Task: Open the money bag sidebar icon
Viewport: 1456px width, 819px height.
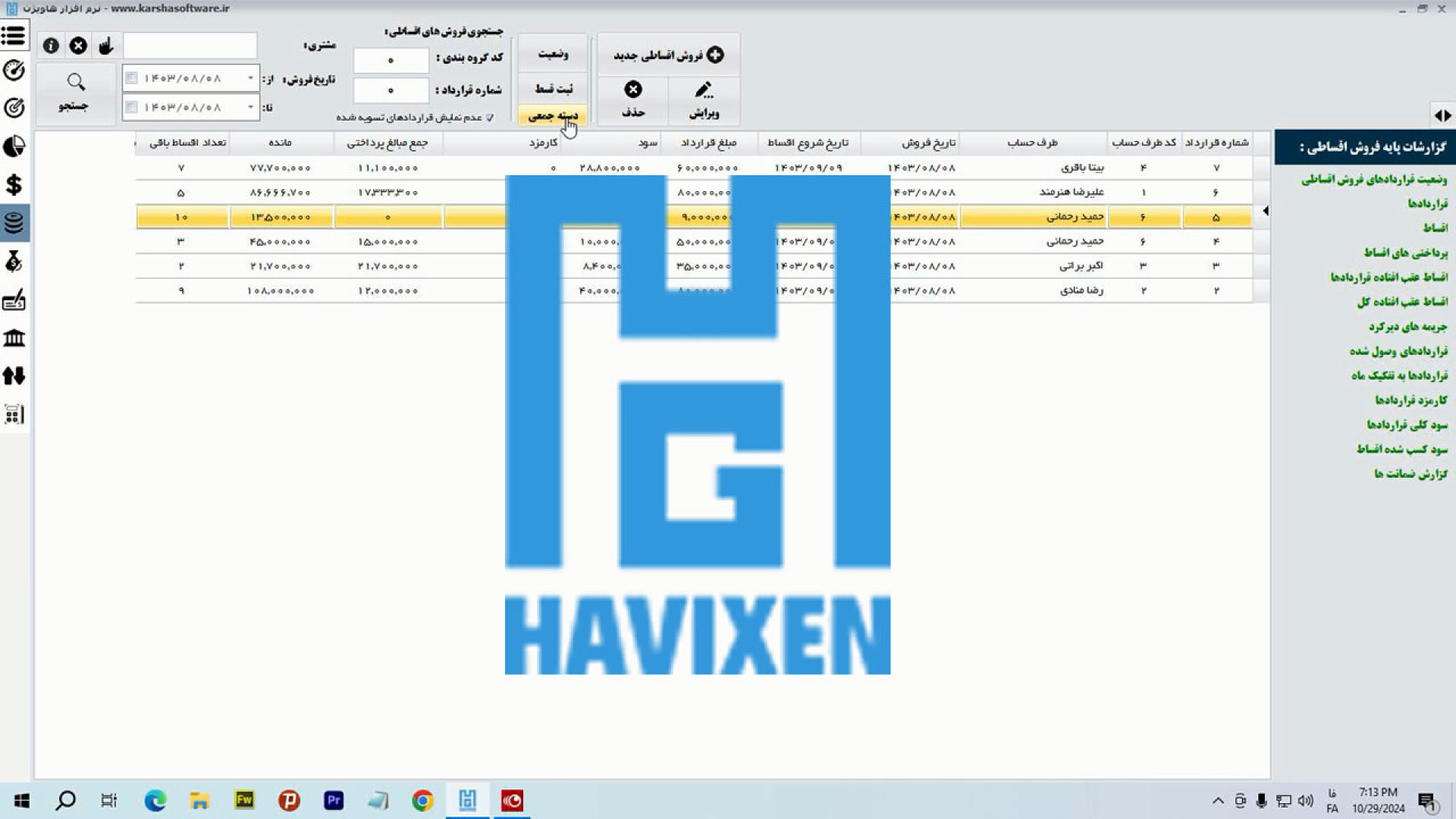Action: click(x=14, y=262)
